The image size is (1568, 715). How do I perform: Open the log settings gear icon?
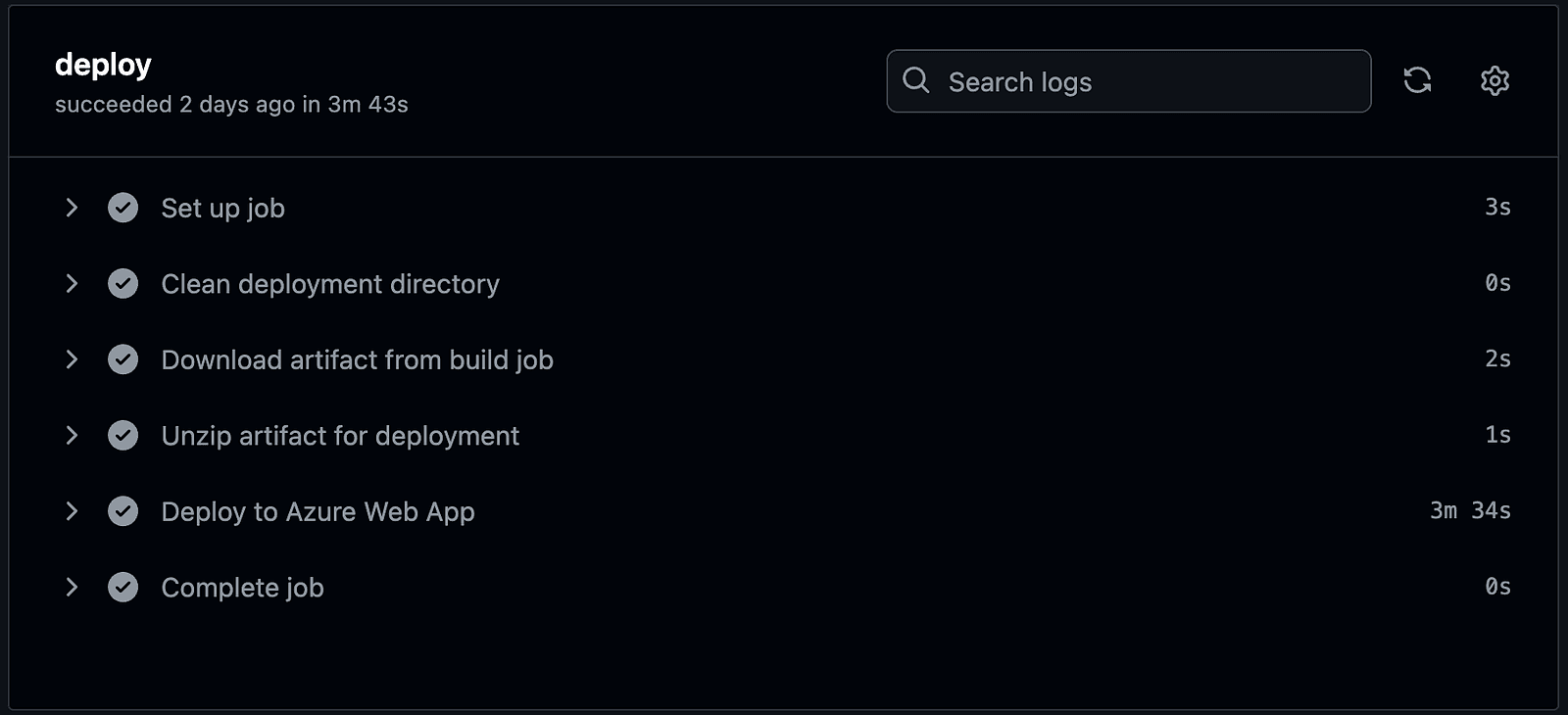pyautogui.click(x=1494, y=80)
